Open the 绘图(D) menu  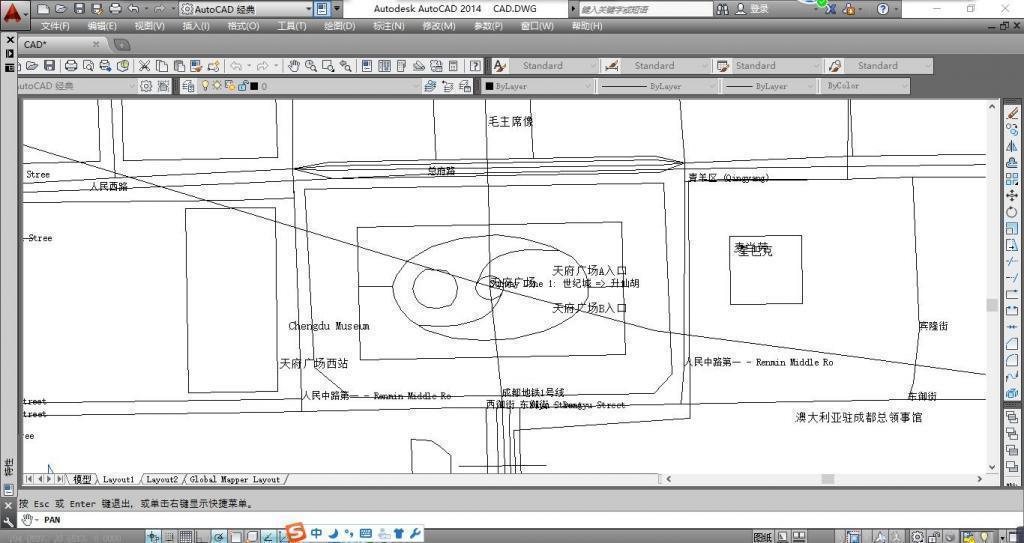[340, 26]
